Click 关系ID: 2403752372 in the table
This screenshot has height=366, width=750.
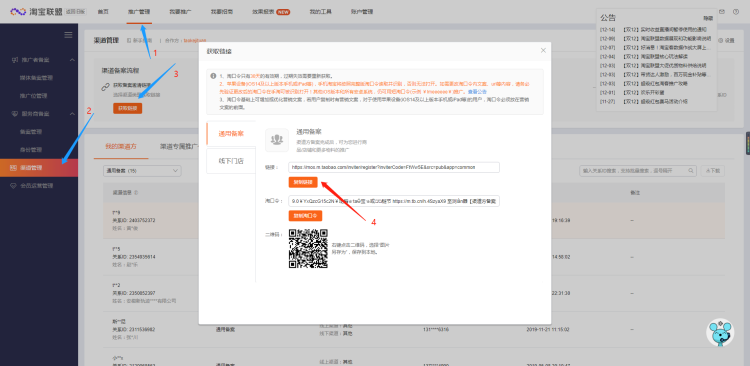tap(133, 221)
